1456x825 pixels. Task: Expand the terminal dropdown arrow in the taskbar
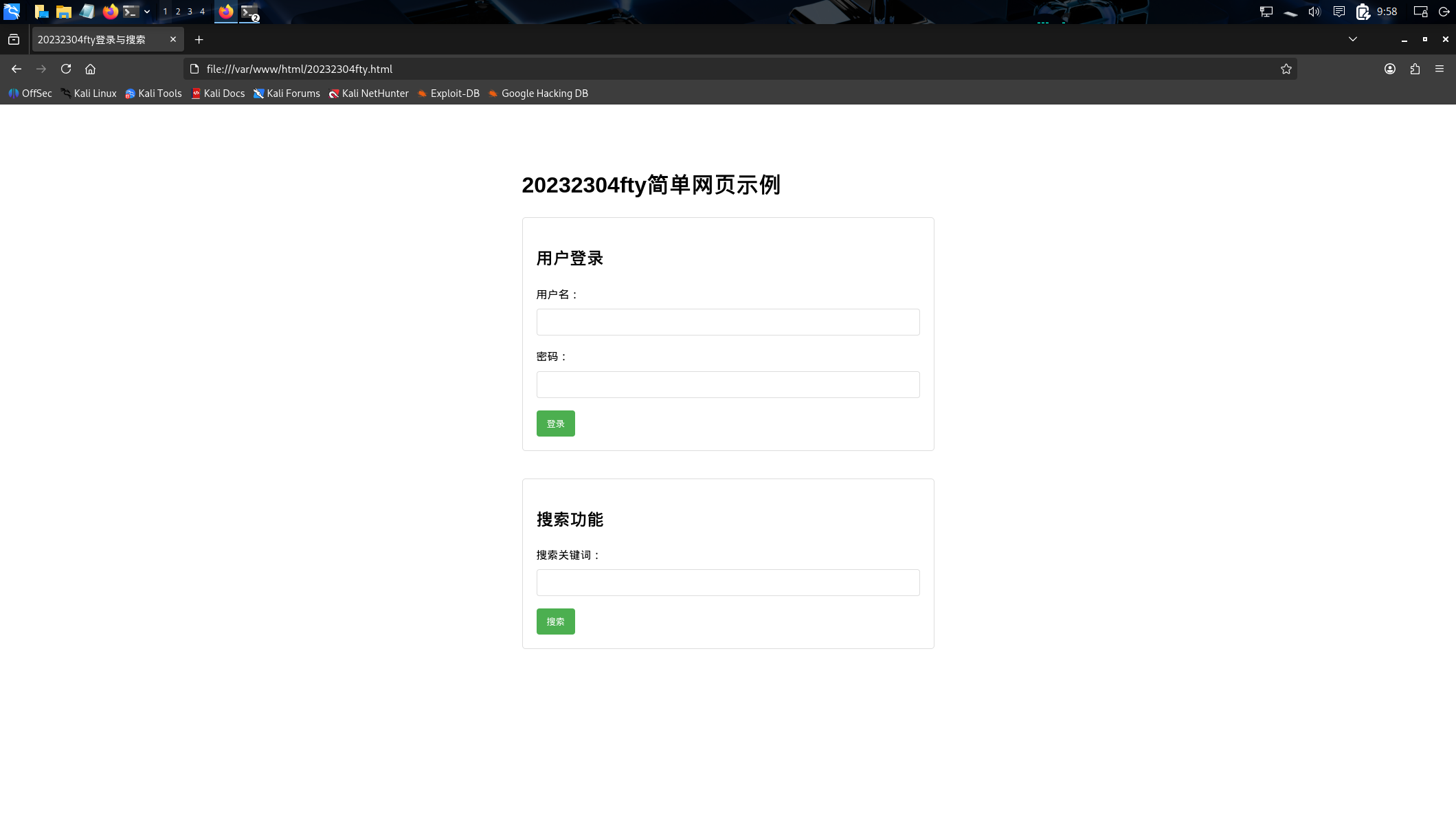pos(146,12)
